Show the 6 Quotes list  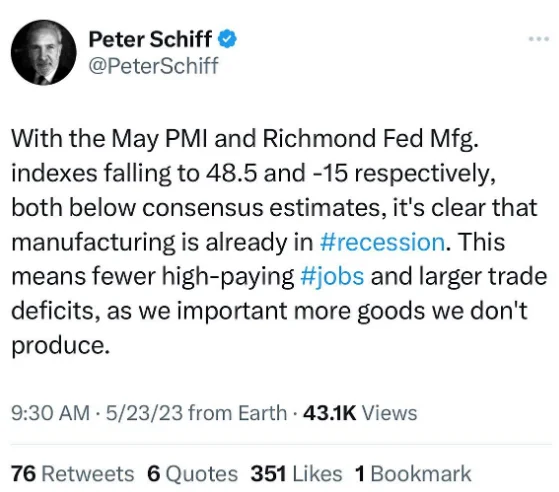click(x=193, y=474)
